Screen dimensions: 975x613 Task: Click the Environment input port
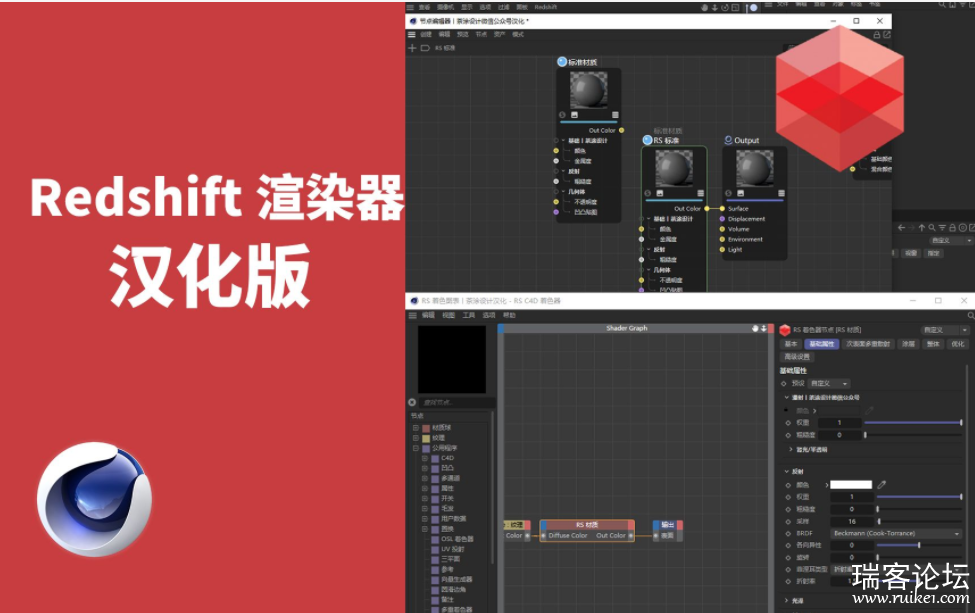[722, 239]
